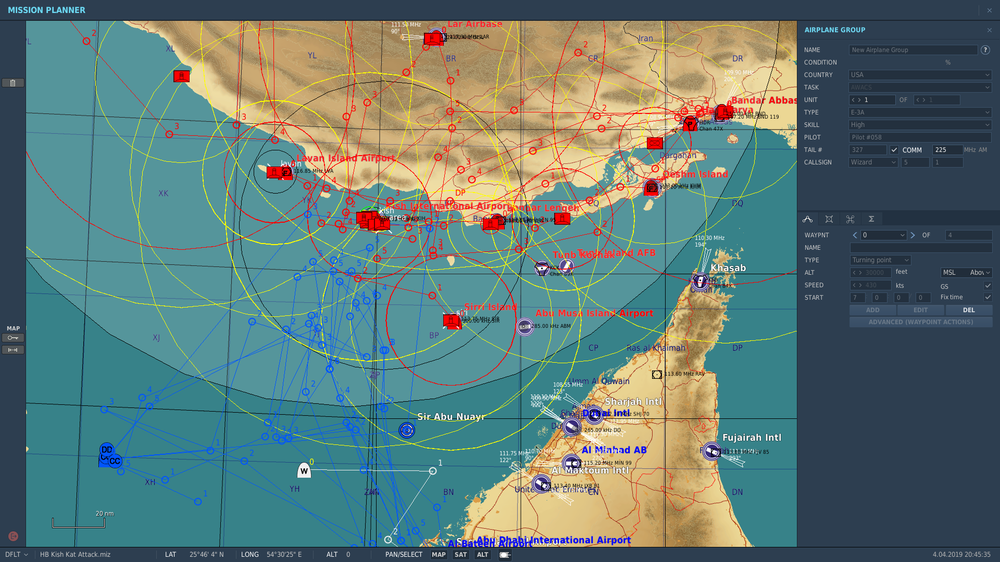Select the Abu Musa Island Airport icon

(x=524, y=327)
